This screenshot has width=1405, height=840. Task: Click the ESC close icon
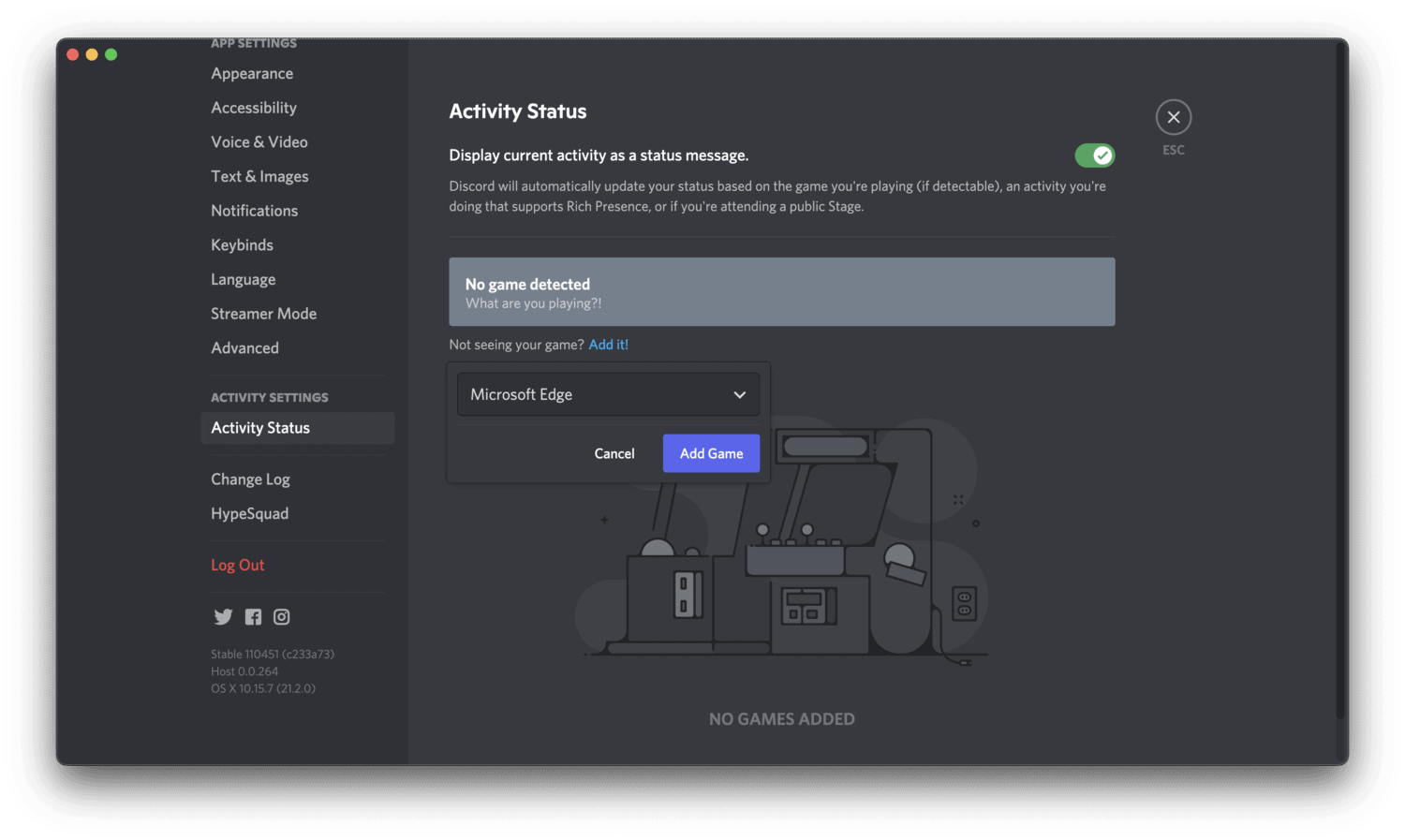click(x=1173, y=117)
